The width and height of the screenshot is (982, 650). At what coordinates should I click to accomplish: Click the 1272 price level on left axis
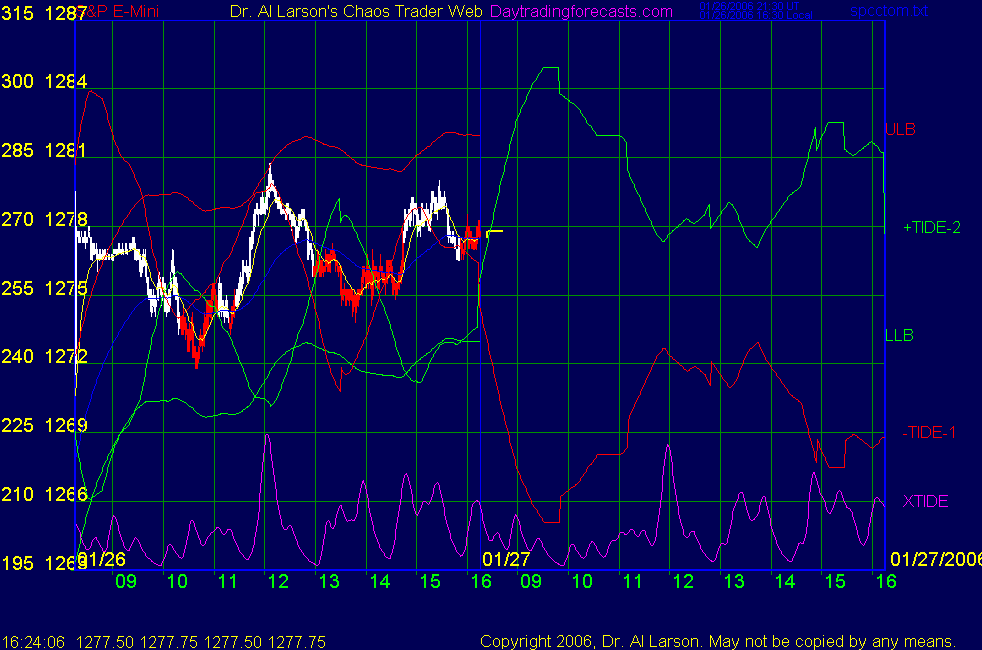point(66,356)
